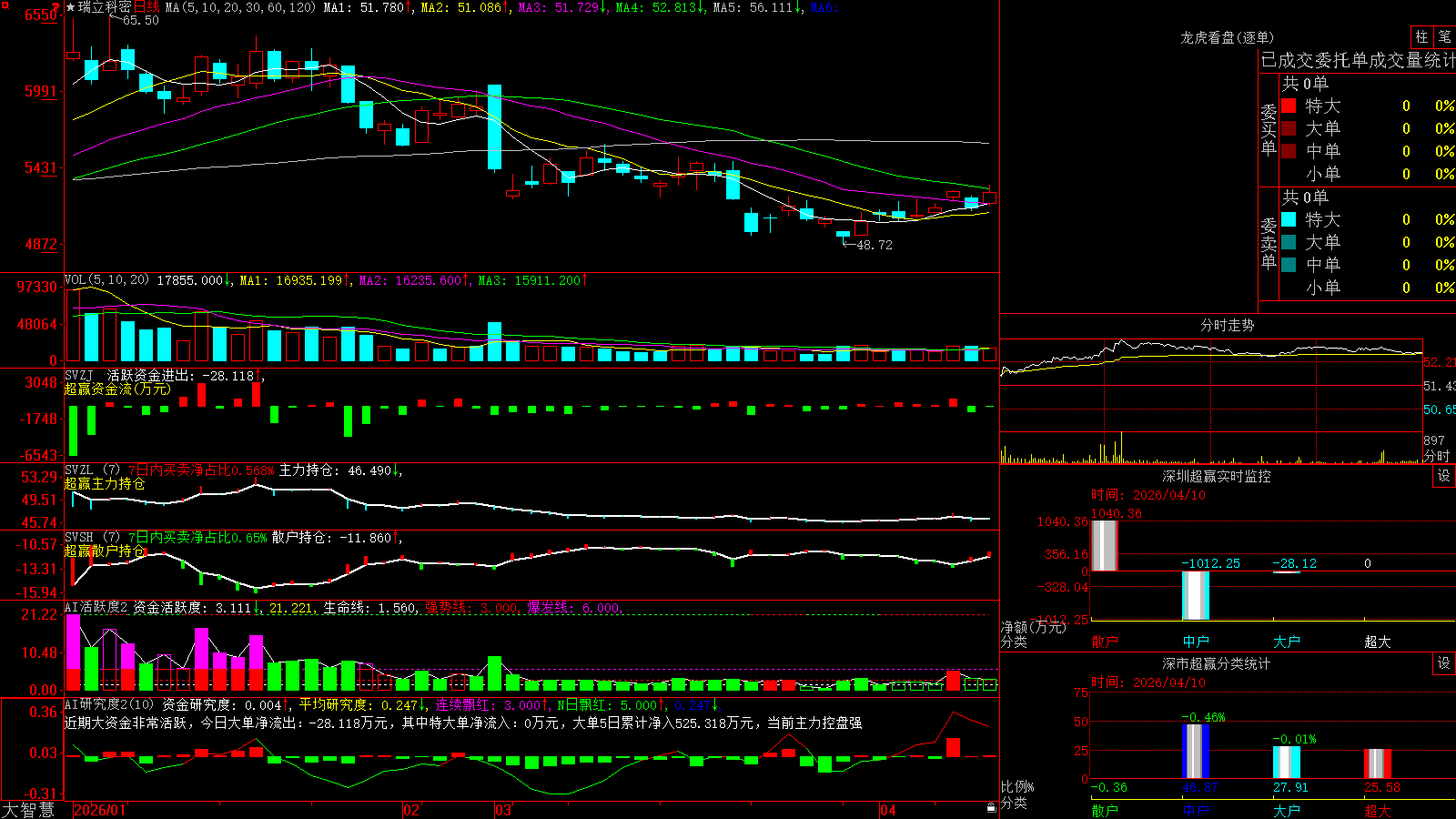
Task: Click the 中户 negative bar in 深圳超赢实时监控
Action: click(x=1195, y=595)
